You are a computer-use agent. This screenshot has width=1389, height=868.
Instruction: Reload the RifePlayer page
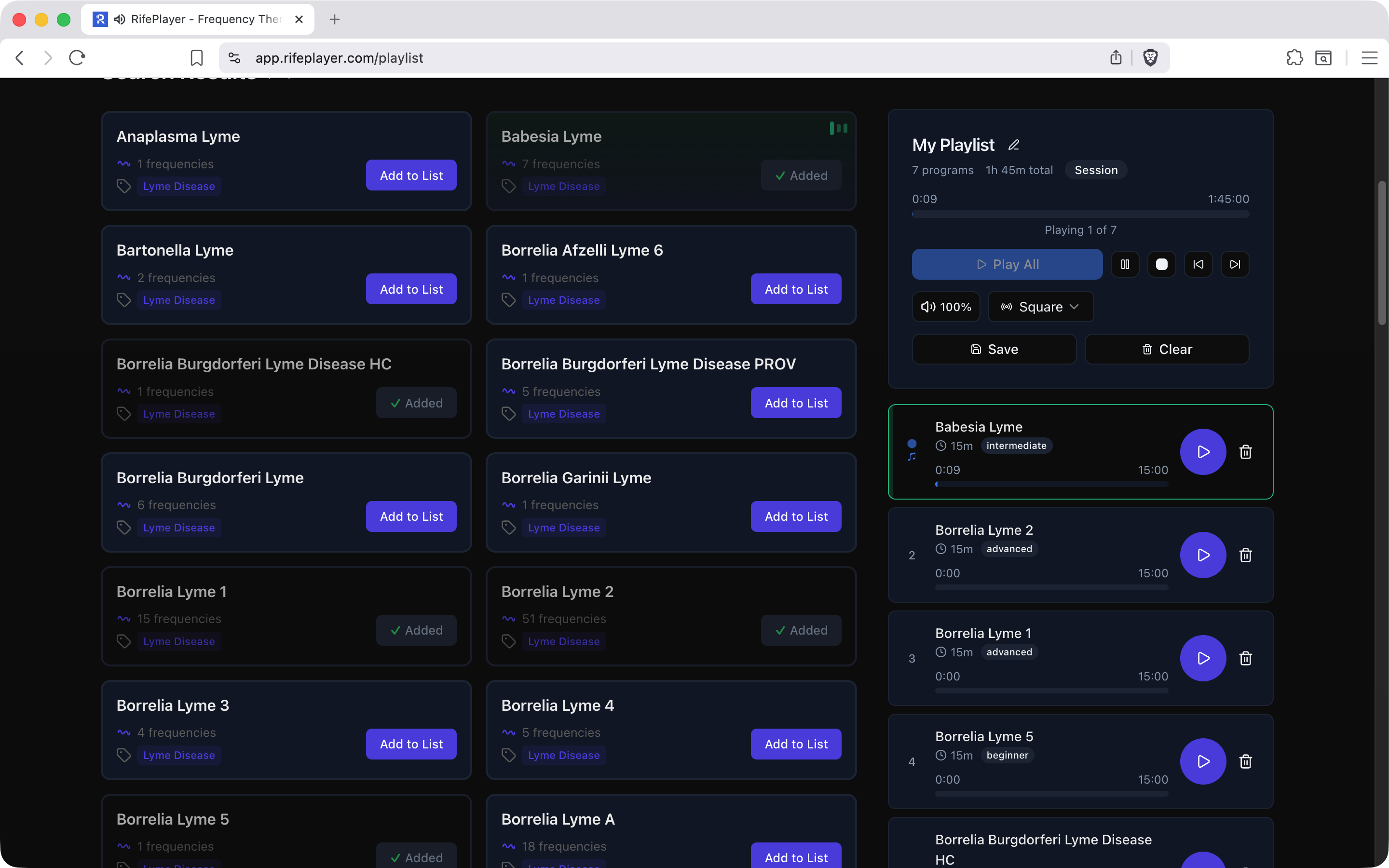pos(77,57)
